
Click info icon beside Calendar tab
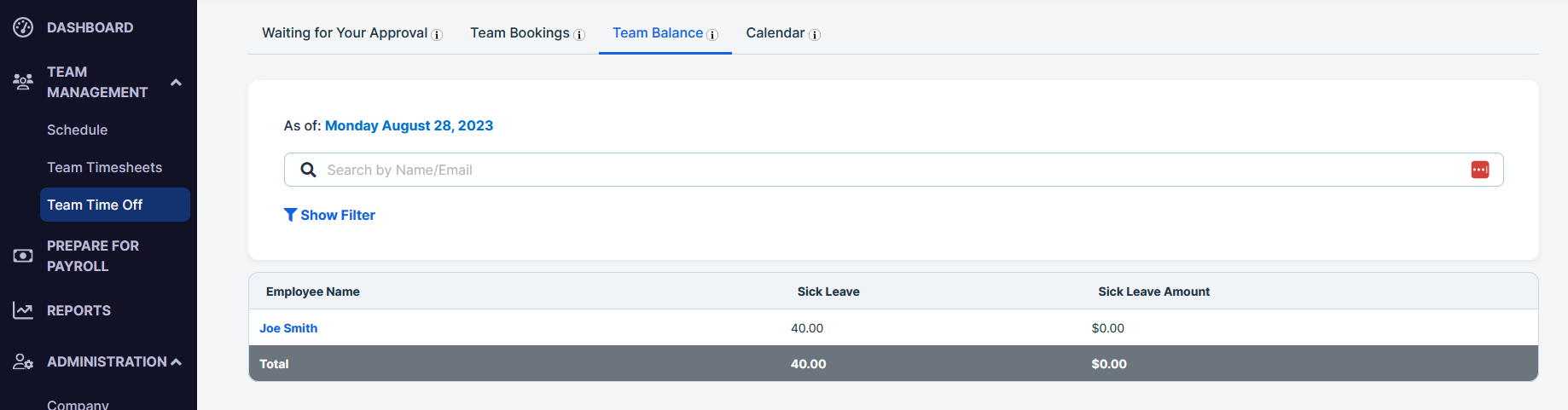(x=815, y=35)
